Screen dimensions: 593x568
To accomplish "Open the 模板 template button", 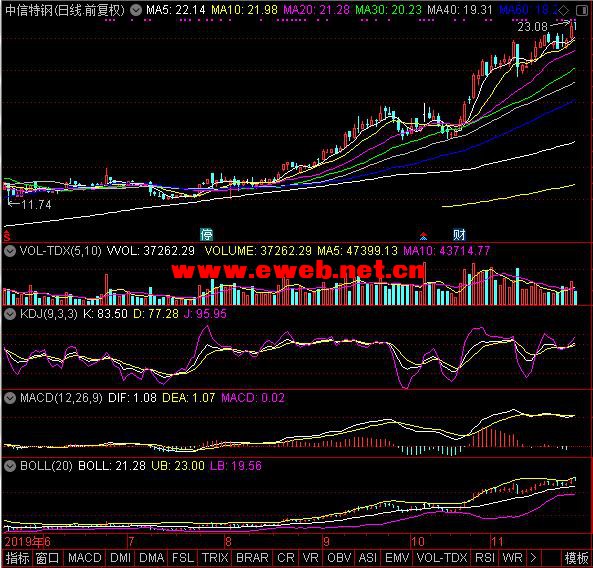I will coord(576,557).
